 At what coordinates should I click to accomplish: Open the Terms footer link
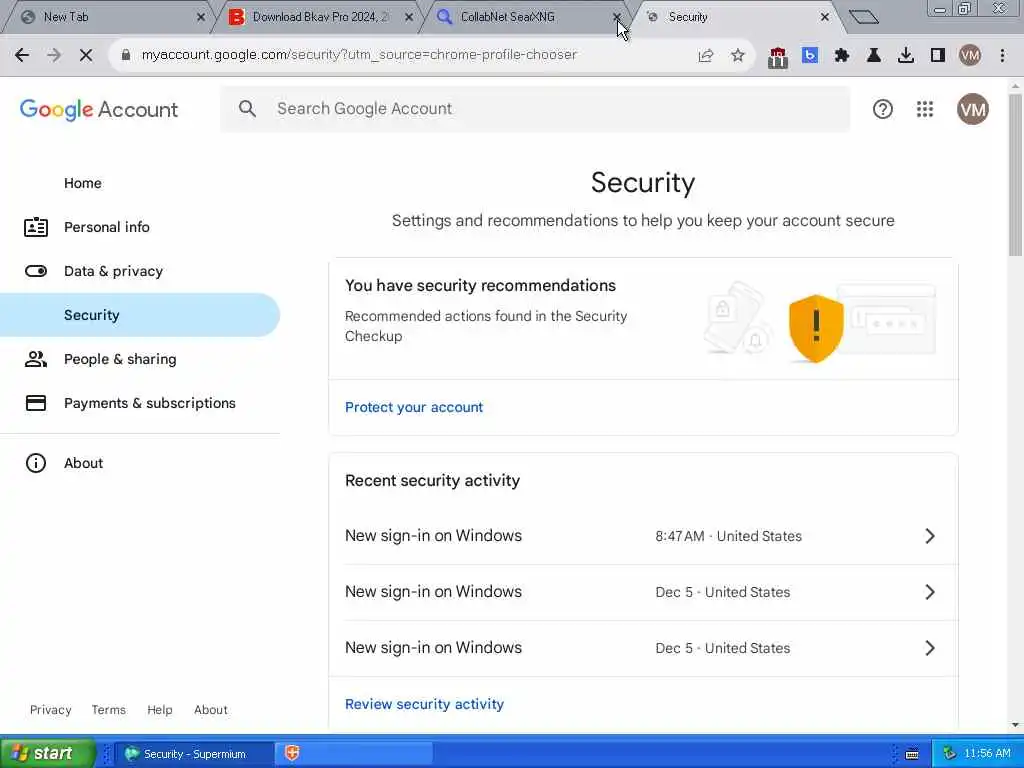(108, 710)
